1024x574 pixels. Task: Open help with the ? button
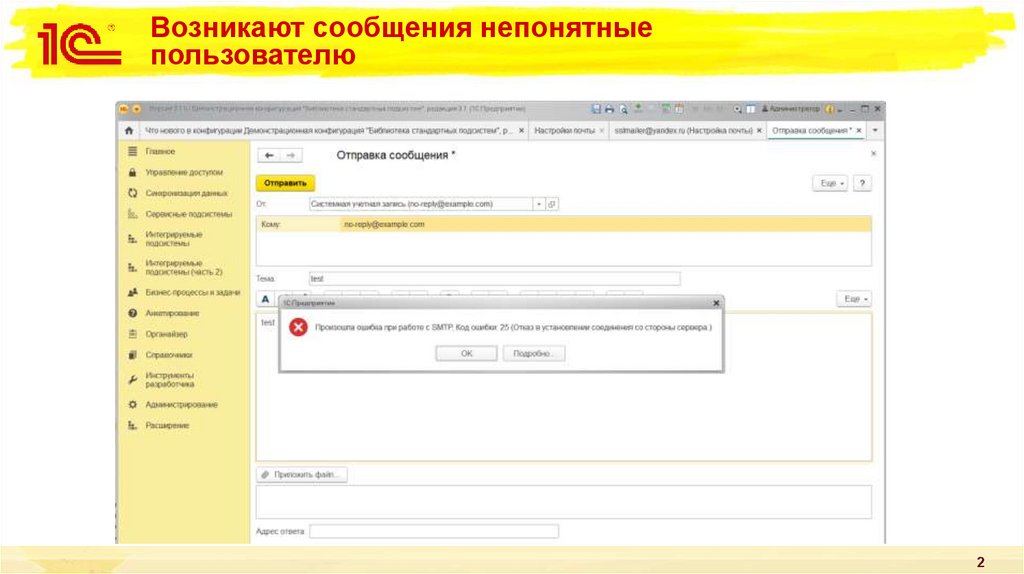862,183
